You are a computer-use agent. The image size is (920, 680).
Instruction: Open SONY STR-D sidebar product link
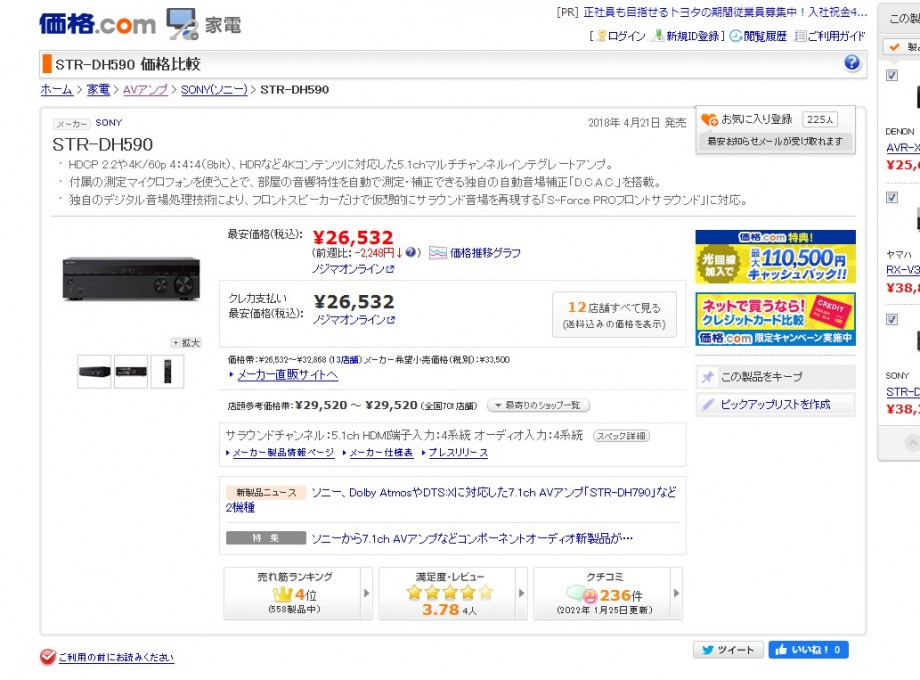(903, 392)
